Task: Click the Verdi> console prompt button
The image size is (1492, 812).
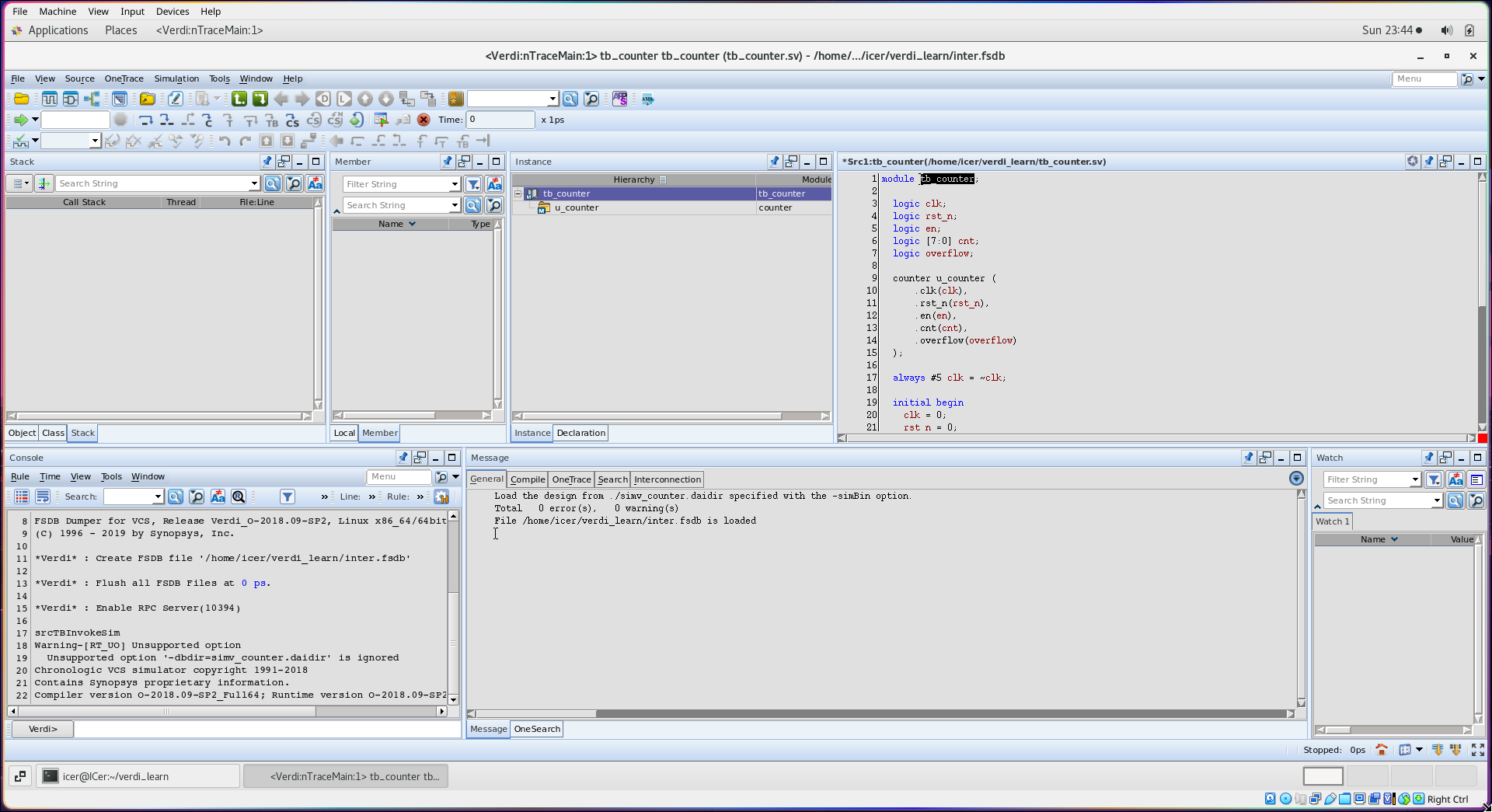Action: click(x=43, y=729)
